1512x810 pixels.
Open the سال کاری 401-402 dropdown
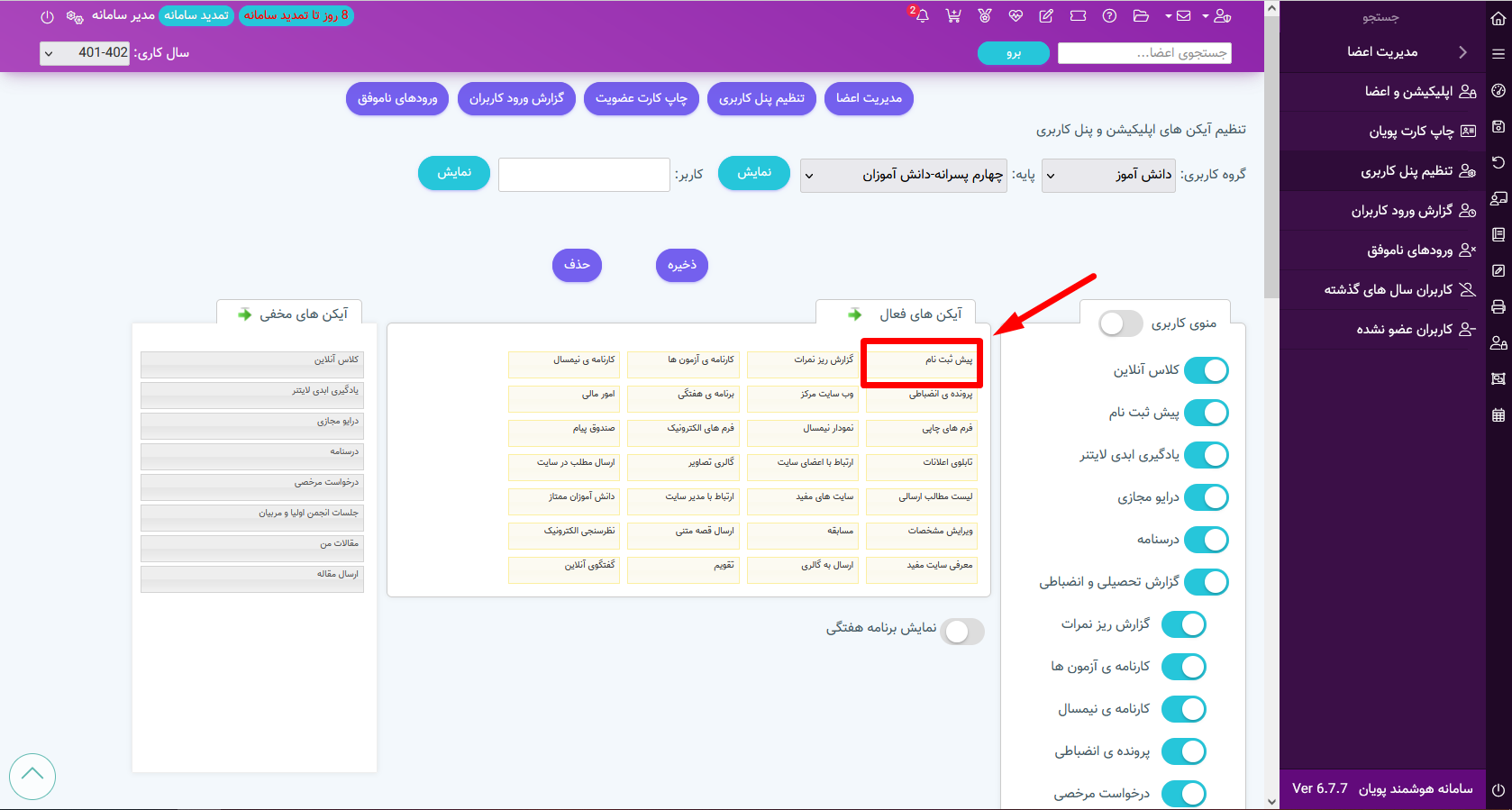[x=85, y=53]
